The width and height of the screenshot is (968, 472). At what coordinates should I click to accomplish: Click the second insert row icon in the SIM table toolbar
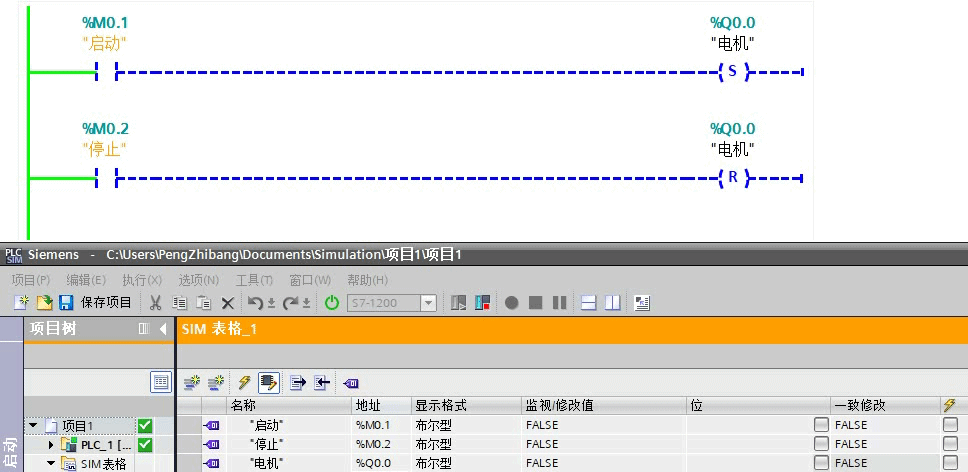(215, 383)
